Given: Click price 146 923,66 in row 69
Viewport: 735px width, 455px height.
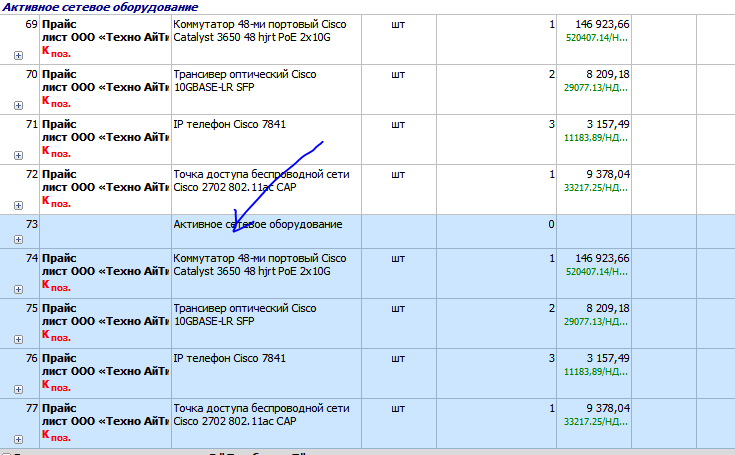Looking at the screenshot, I should pos(602,24).
